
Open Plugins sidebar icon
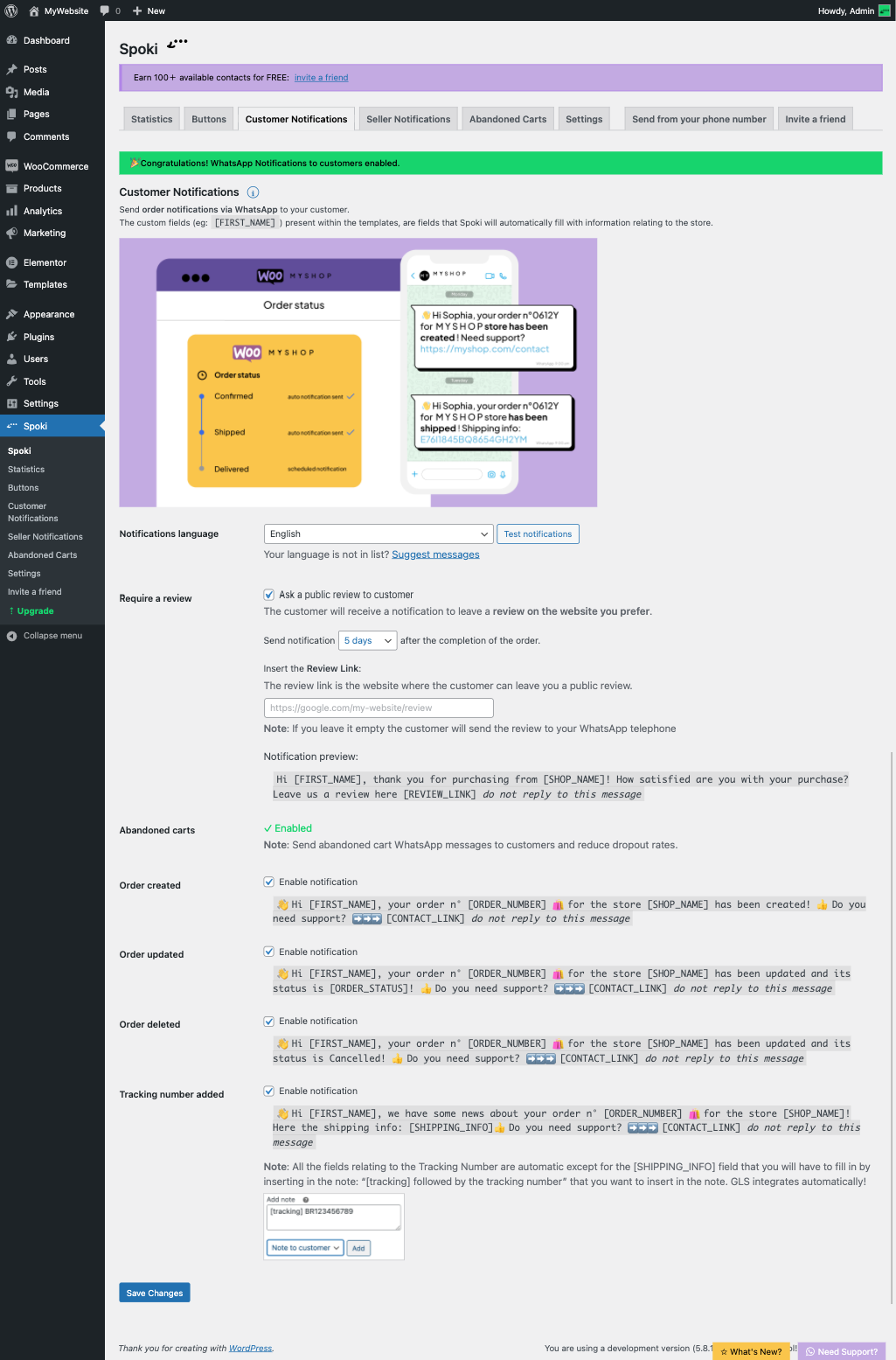(x=11, y=337)
